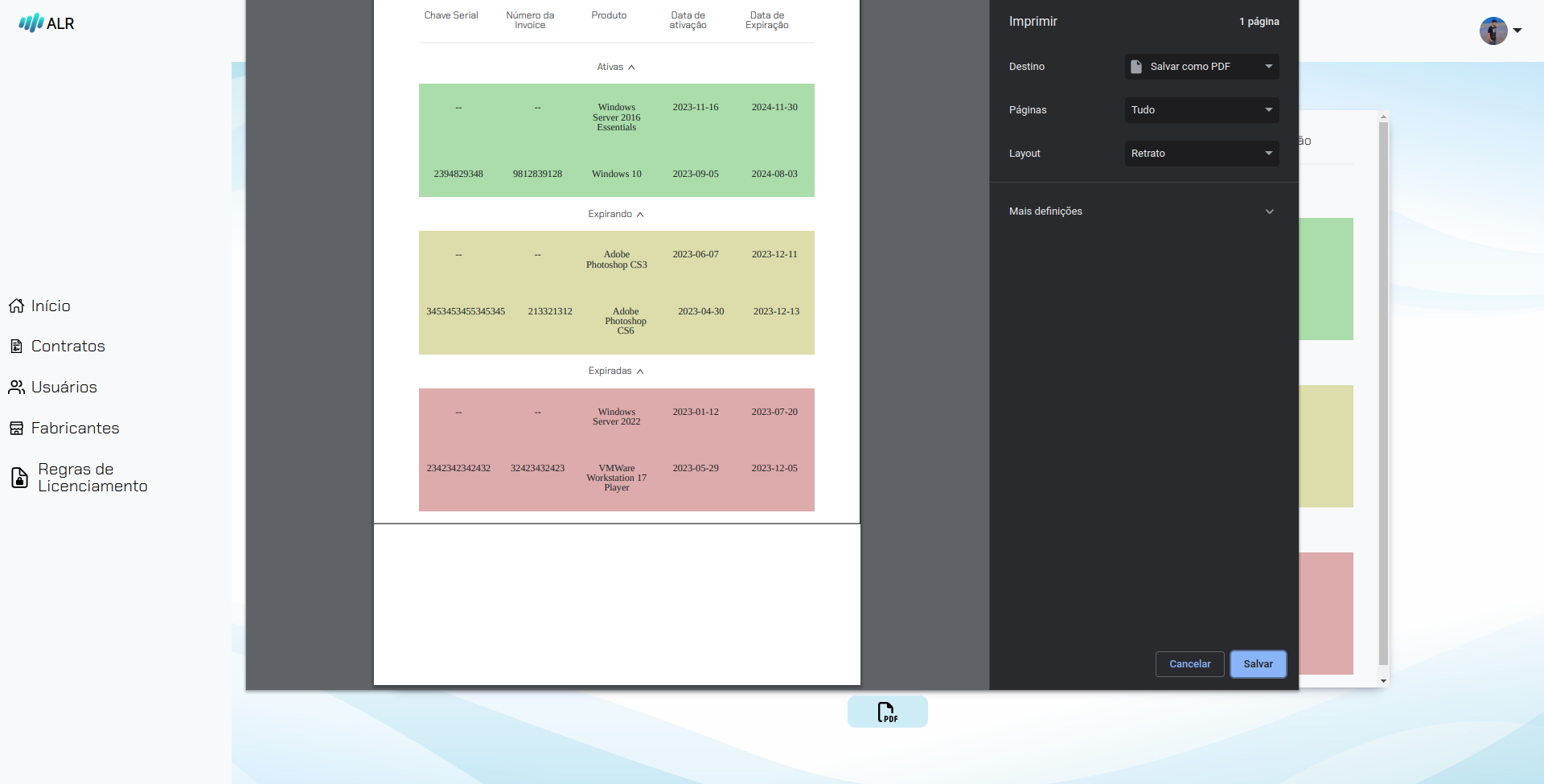Viewport: 1544px width, 784px height.
Task: Click activation date 2023-06-07
Action: (696, 254)
